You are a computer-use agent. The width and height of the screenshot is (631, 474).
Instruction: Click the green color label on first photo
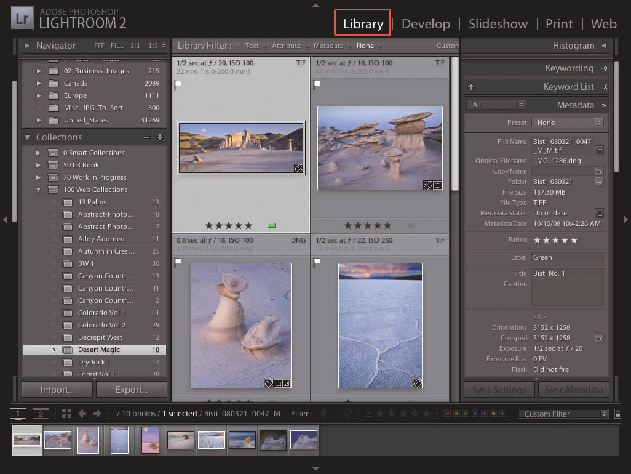pyautogui.click(x=272, y=226)
